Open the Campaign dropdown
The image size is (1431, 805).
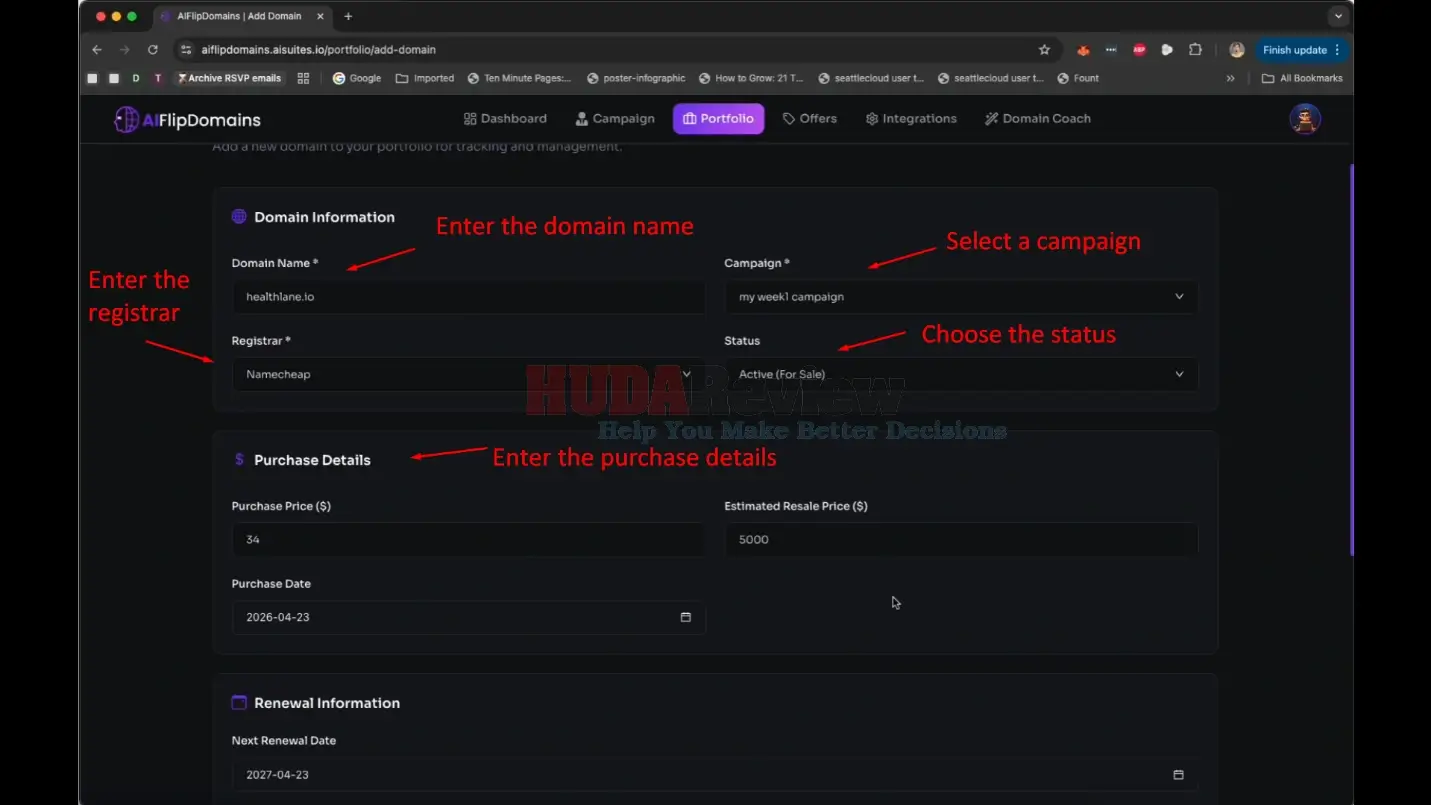pos(961,297)
